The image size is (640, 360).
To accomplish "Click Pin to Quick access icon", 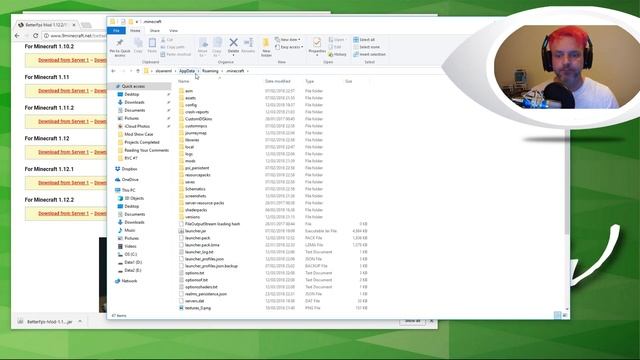I will click(x=120, y=43).
